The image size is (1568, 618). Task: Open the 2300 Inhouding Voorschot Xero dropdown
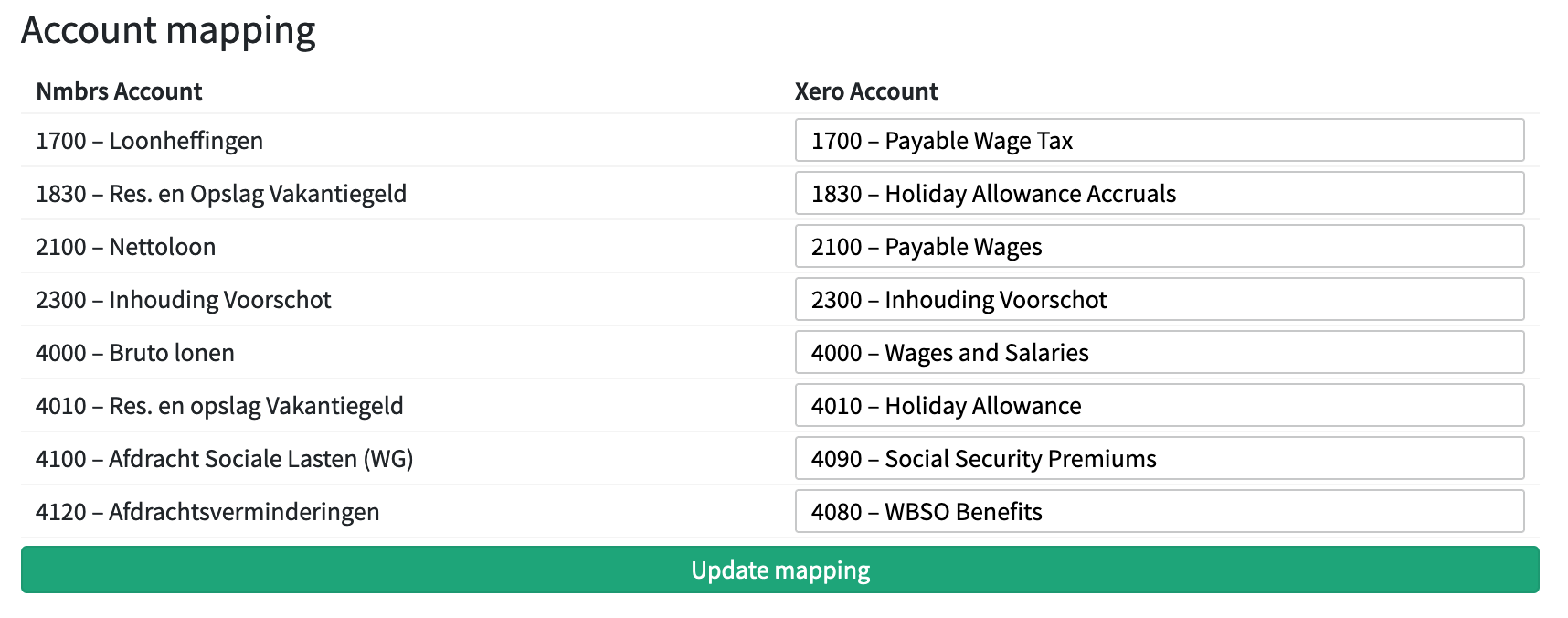click(1159, 300)
